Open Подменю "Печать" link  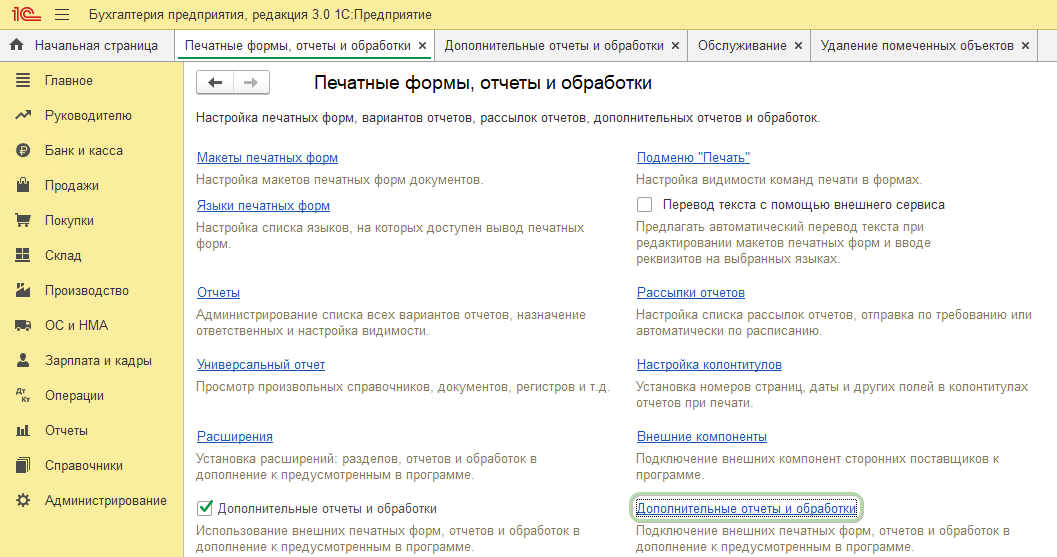click(693, 157)
